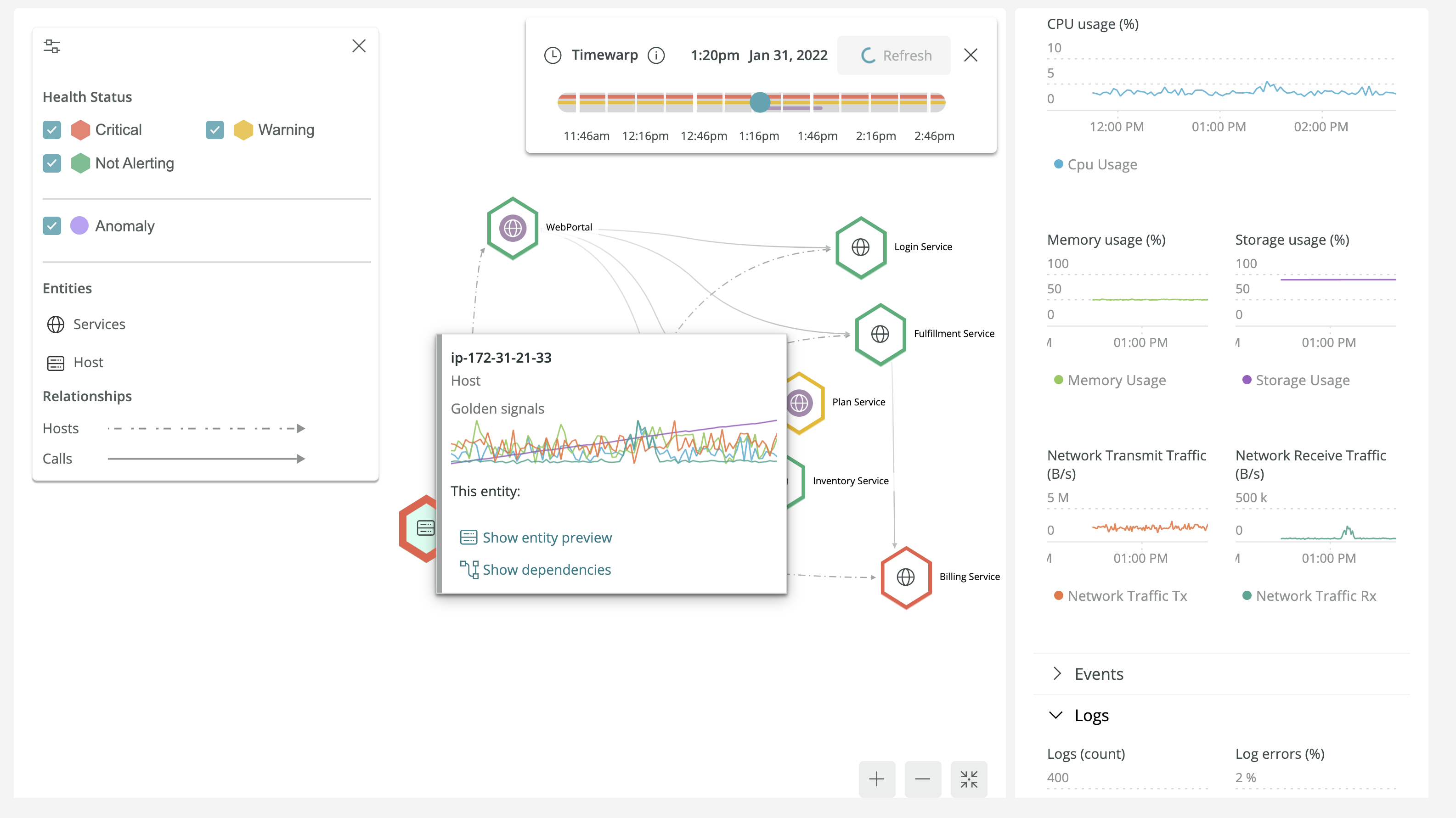Click the ip-172-31-21-33 host name
1456x818 pixels.
point(501,358)
